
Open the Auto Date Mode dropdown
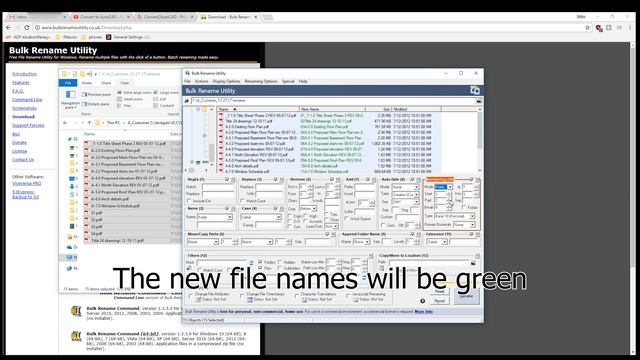click(x=405, y=187)
